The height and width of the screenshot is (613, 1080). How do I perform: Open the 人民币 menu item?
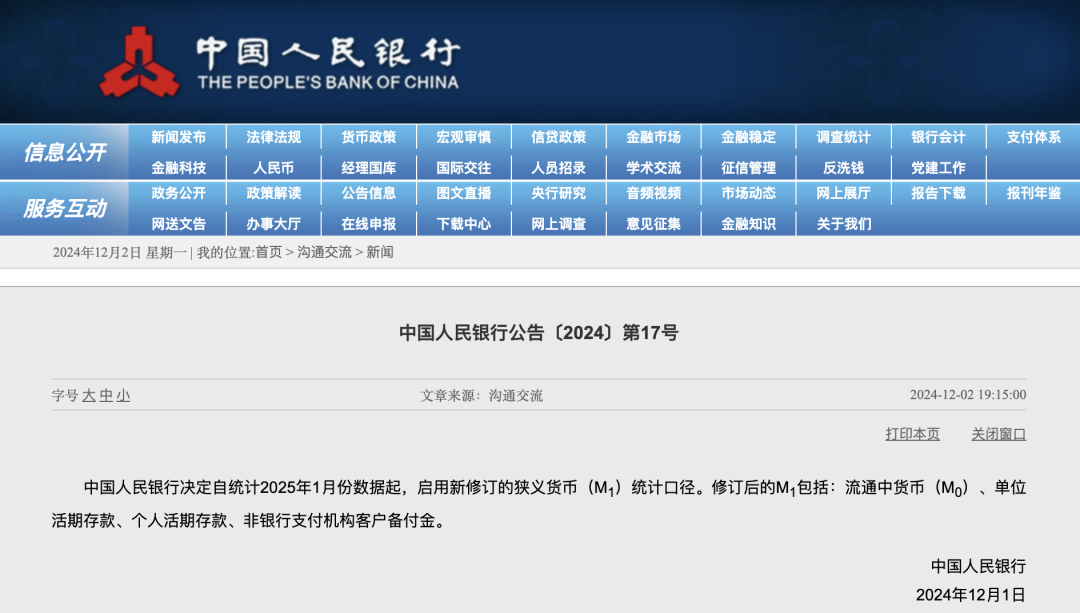click(x=273, y=167)
